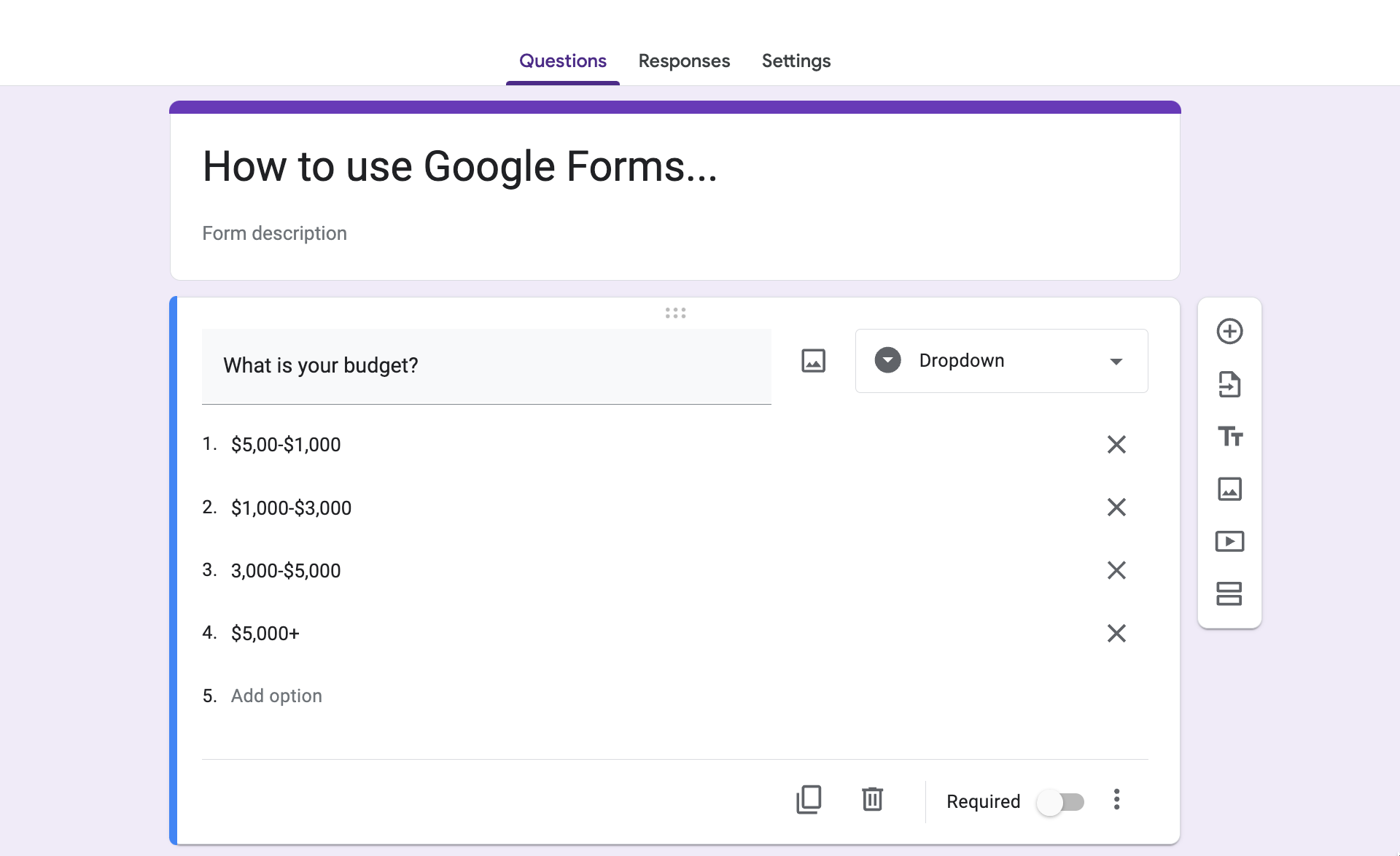Click the import questions icon
Viewport: 1400px width, 856px height.
pyautogui.click(x=1229, y=384)
